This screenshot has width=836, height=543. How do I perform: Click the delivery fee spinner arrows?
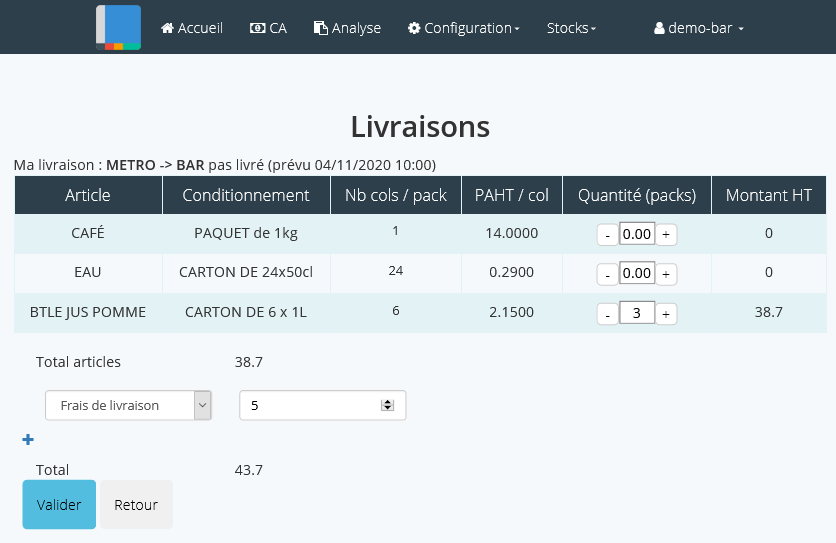pos(388,405)
